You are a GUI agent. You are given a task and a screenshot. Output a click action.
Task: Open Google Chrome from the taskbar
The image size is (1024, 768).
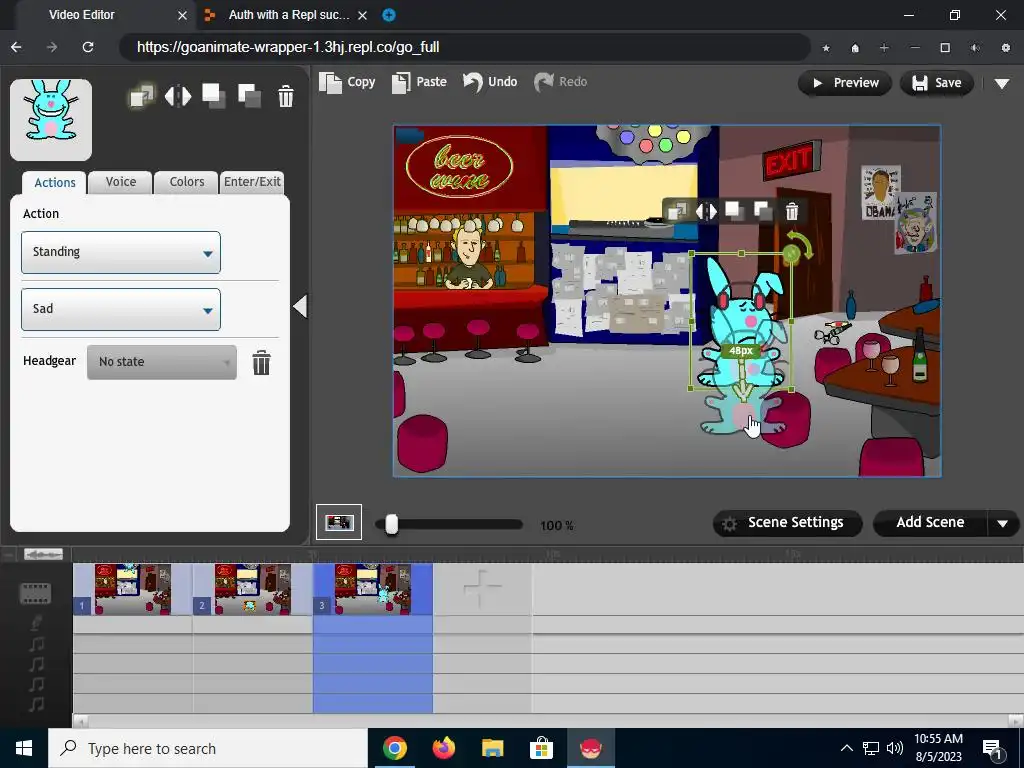394,748
